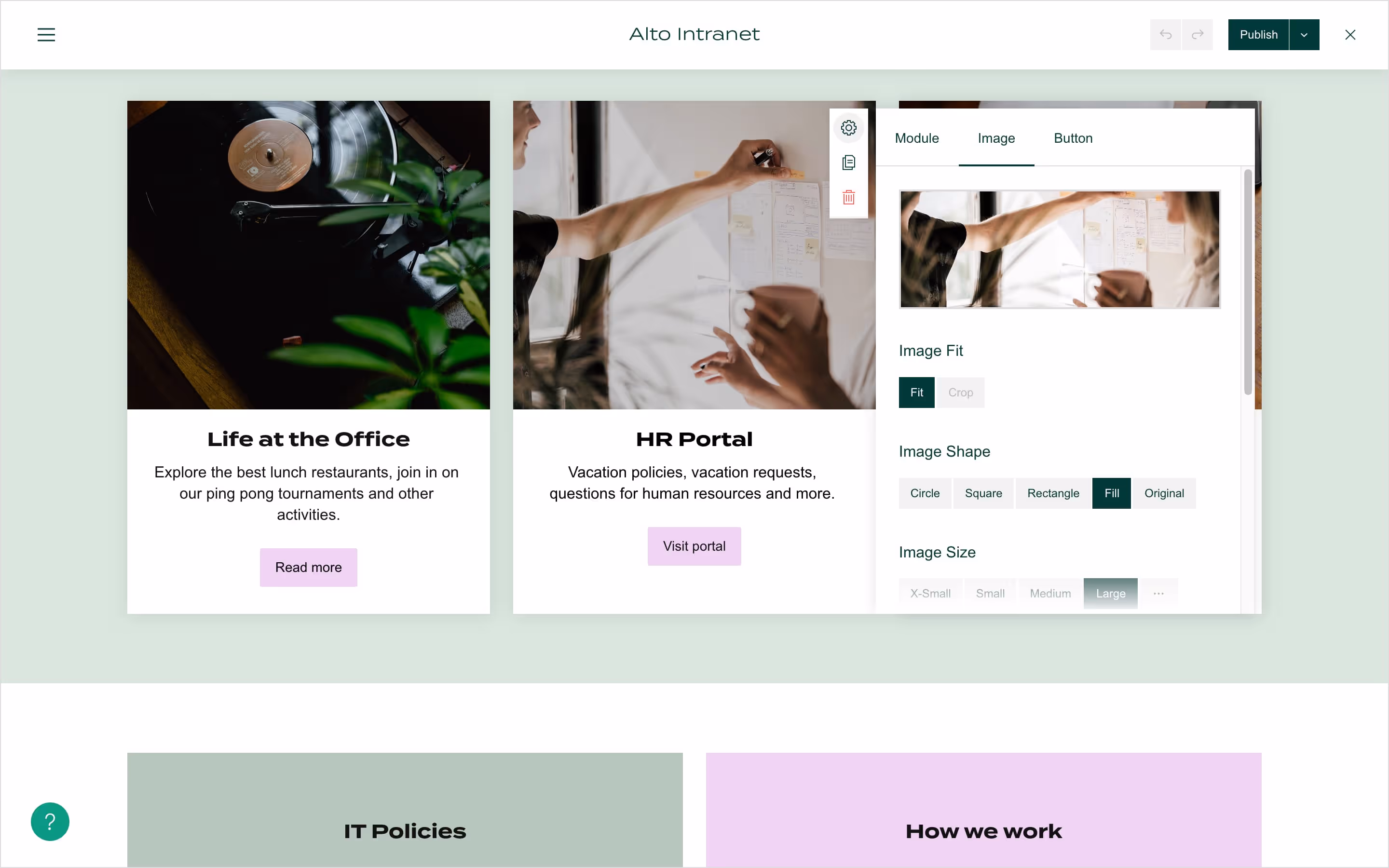Select Circle image shape
Image resolution: width=1389 pixels, height=868 pixels.
pos(925,493)
